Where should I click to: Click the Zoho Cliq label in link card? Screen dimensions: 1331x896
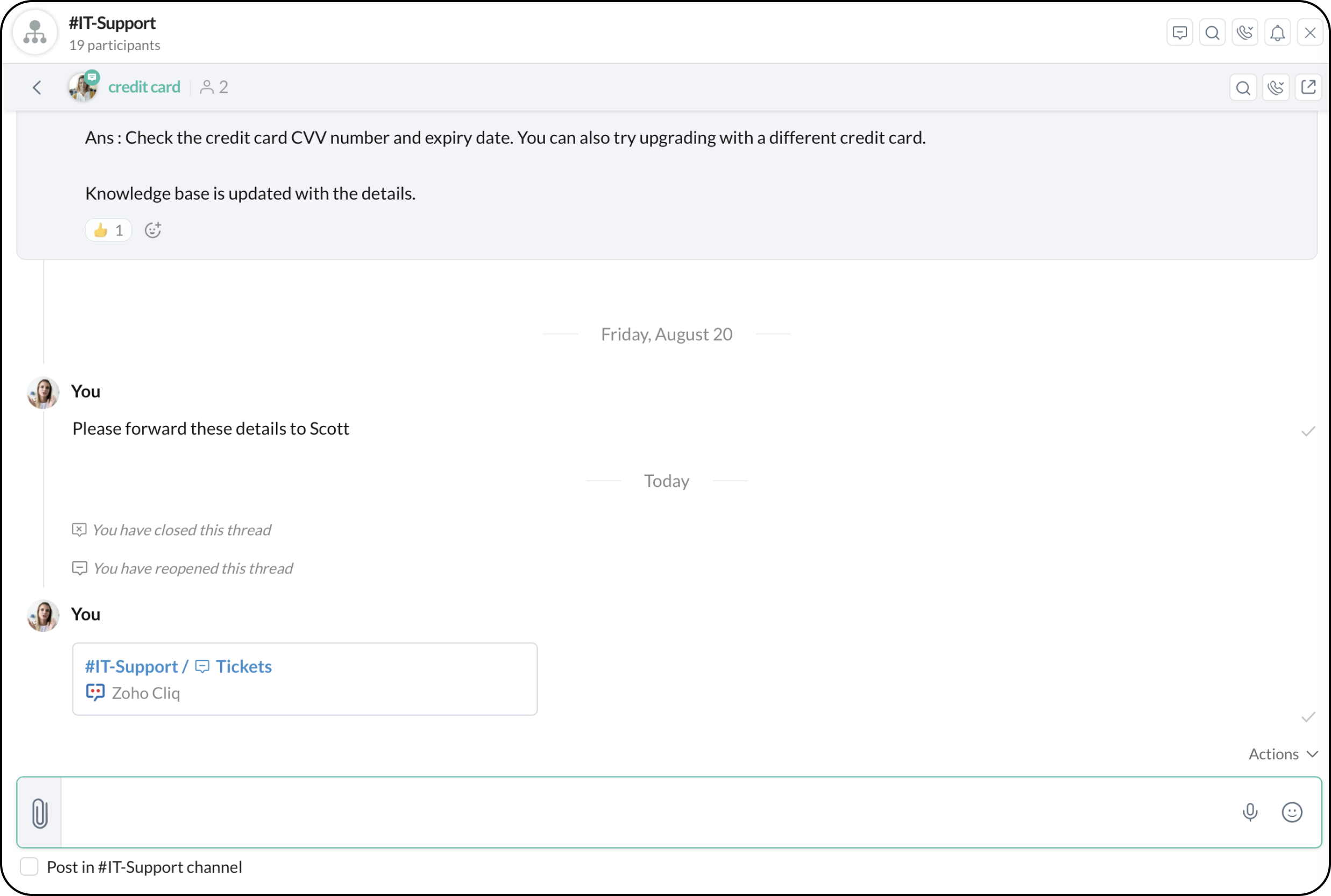[x=146, y=693]
